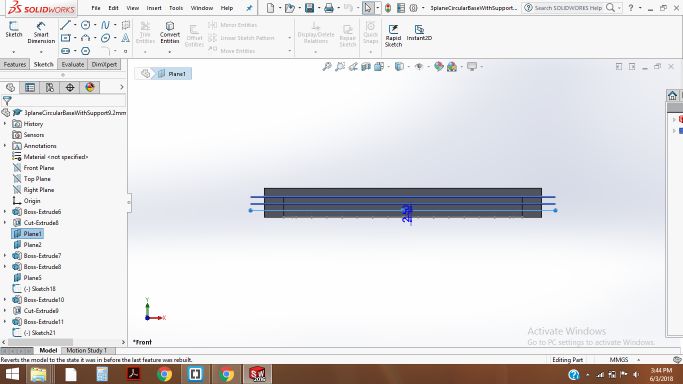Viewport: 683px width, 384px height.
Task: Click the New document icon
Action: pyautogui.click(x=270, y=8)
